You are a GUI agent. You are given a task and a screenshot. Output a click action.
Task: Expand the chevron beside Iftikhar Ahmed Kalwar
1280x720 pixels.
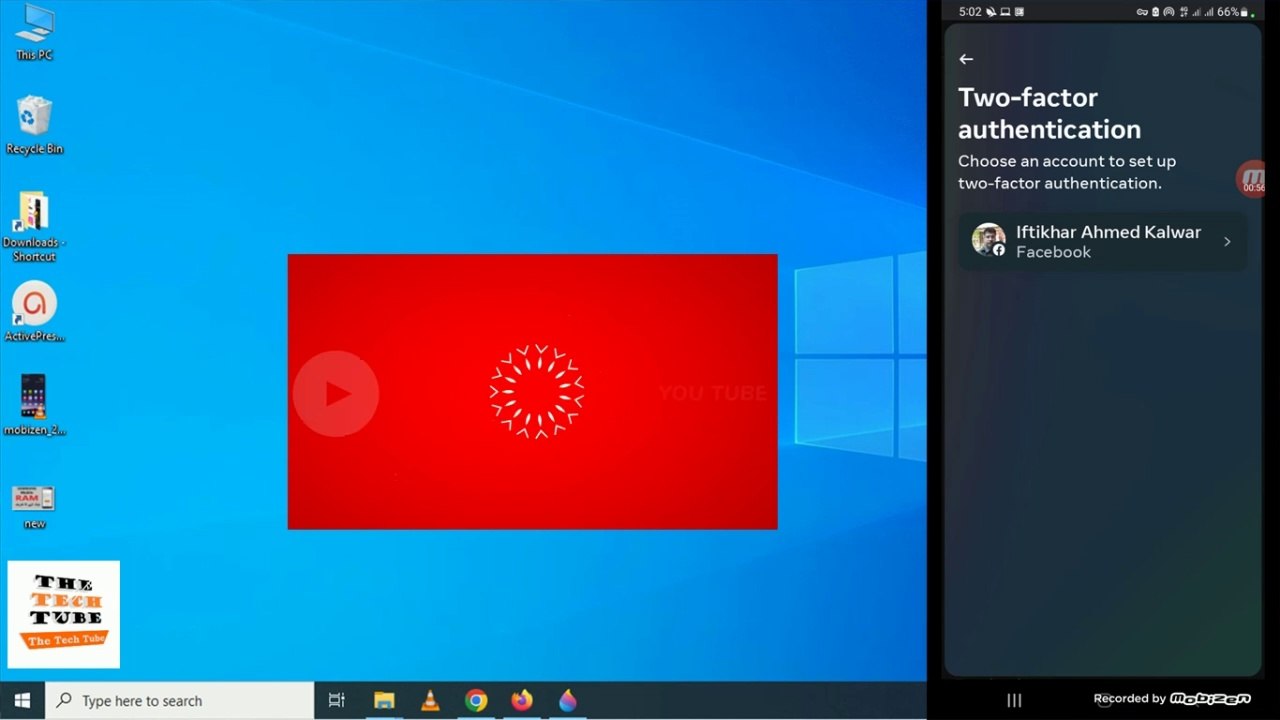[1227, 241]
